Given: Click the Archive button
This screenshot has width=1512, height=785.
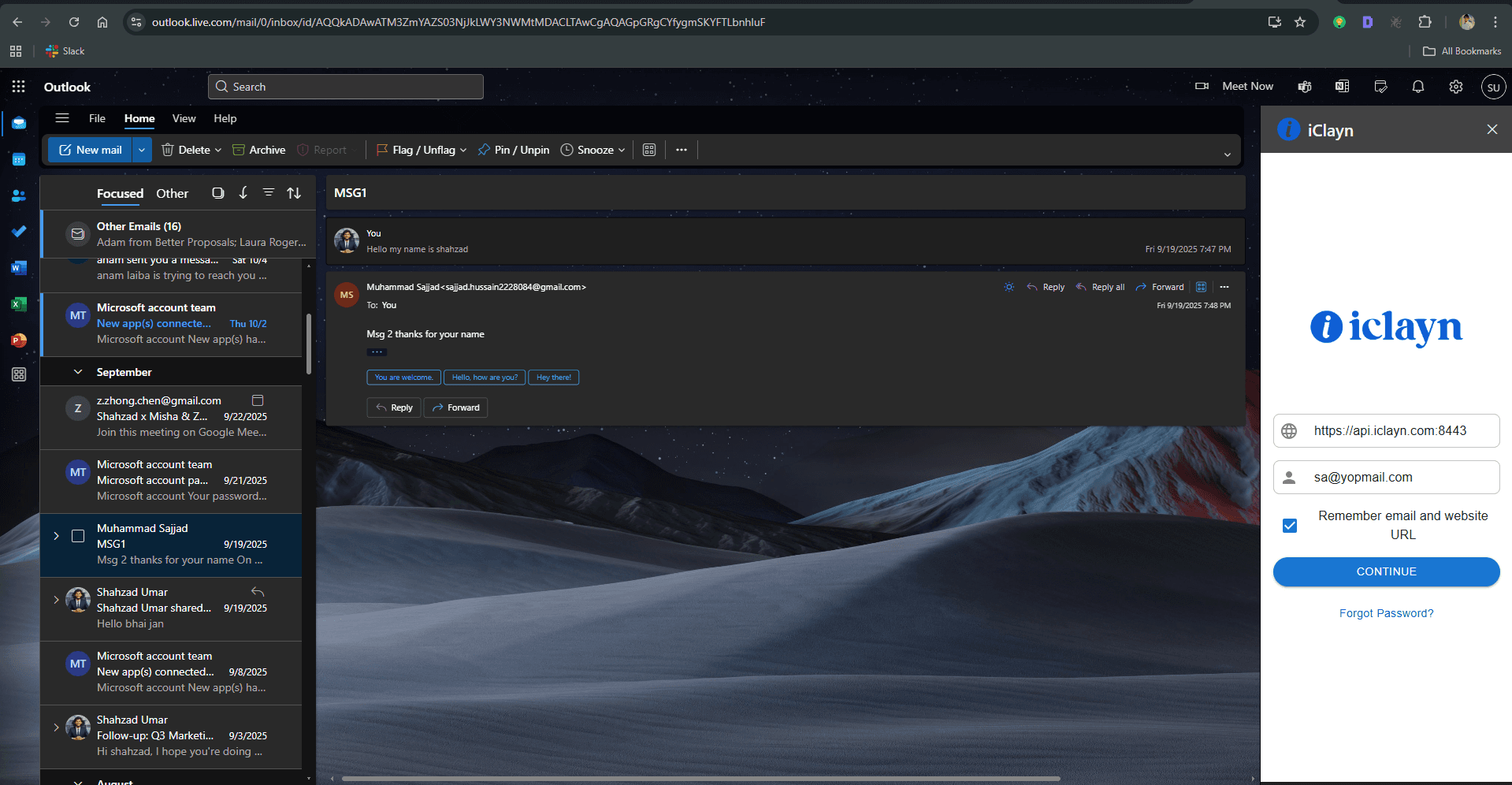Looking at the screenshot, I should (x=258, y=150).
